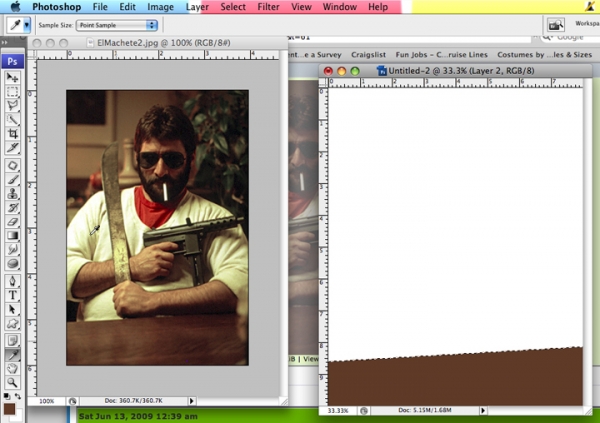Collapse the toolbox using double-arrow
The image size is (600, 423).
[x=4, y=42]
